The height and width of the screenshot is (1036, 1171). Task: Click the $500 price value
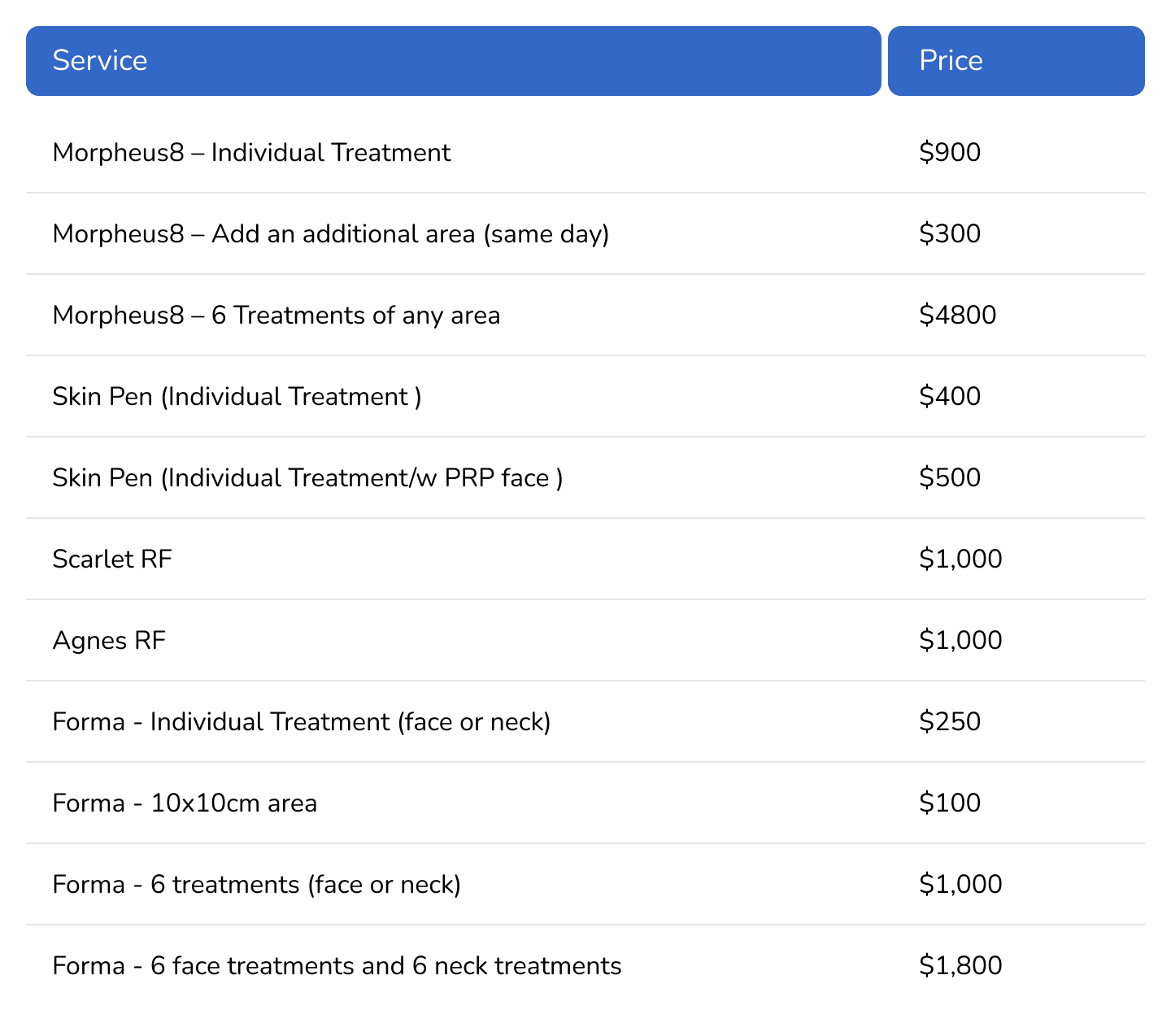point(949,478)
